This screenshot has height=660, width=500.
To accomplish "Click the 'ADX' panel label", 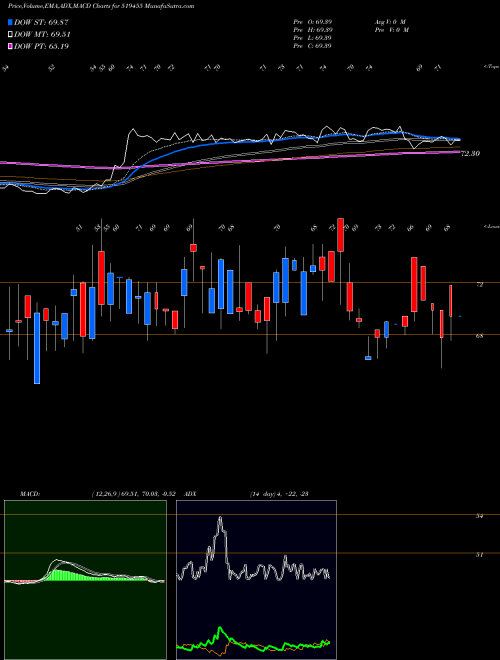I will pyautogui.click(x=190, y=494).
